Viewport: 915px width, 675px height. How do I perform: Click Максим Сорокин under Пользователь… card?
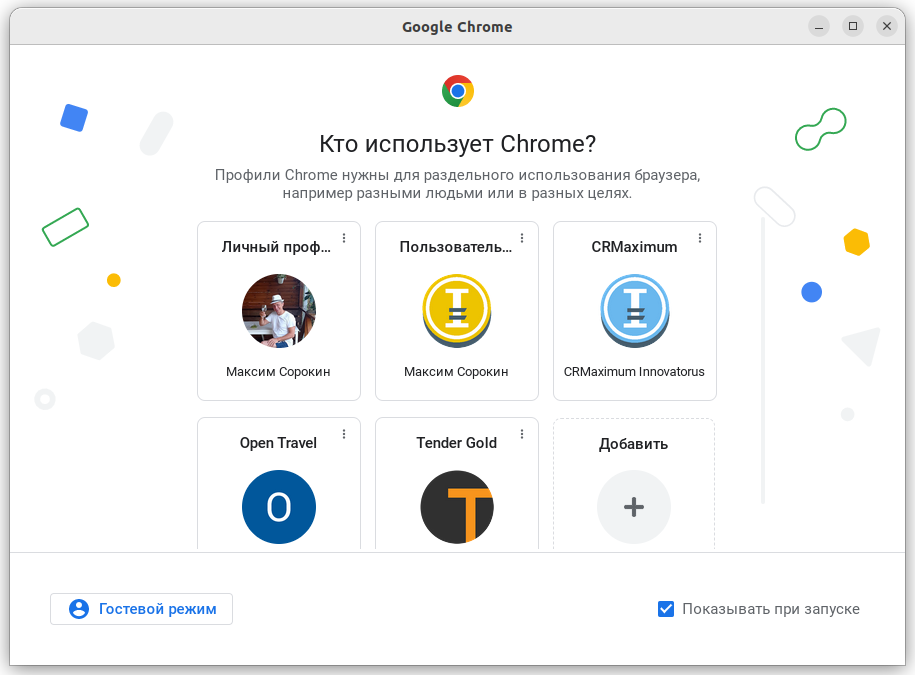pos(456,372)
